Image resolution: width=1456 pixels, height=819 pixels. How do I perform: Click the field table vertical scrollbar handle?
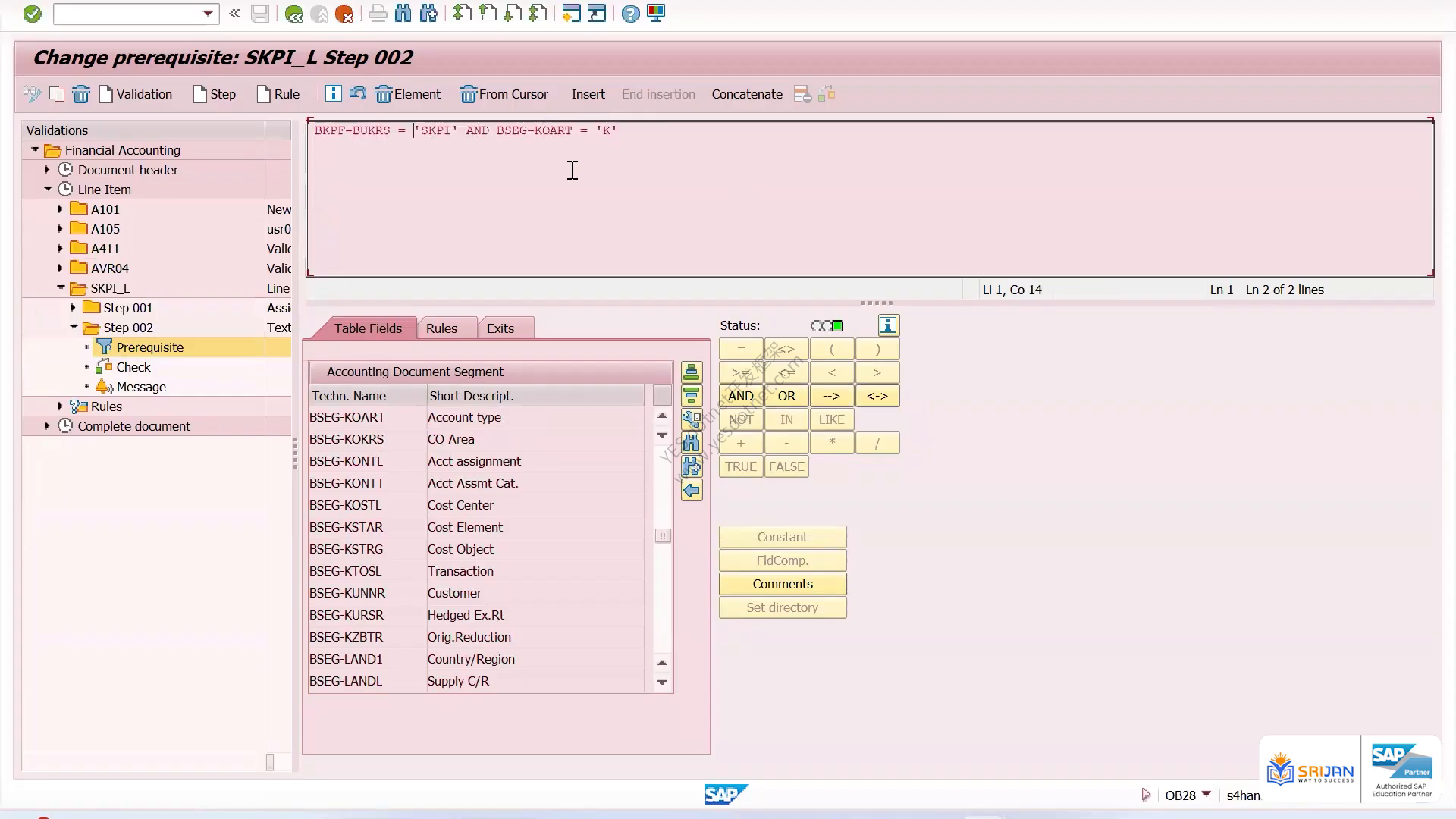click(x=662, y=536)
